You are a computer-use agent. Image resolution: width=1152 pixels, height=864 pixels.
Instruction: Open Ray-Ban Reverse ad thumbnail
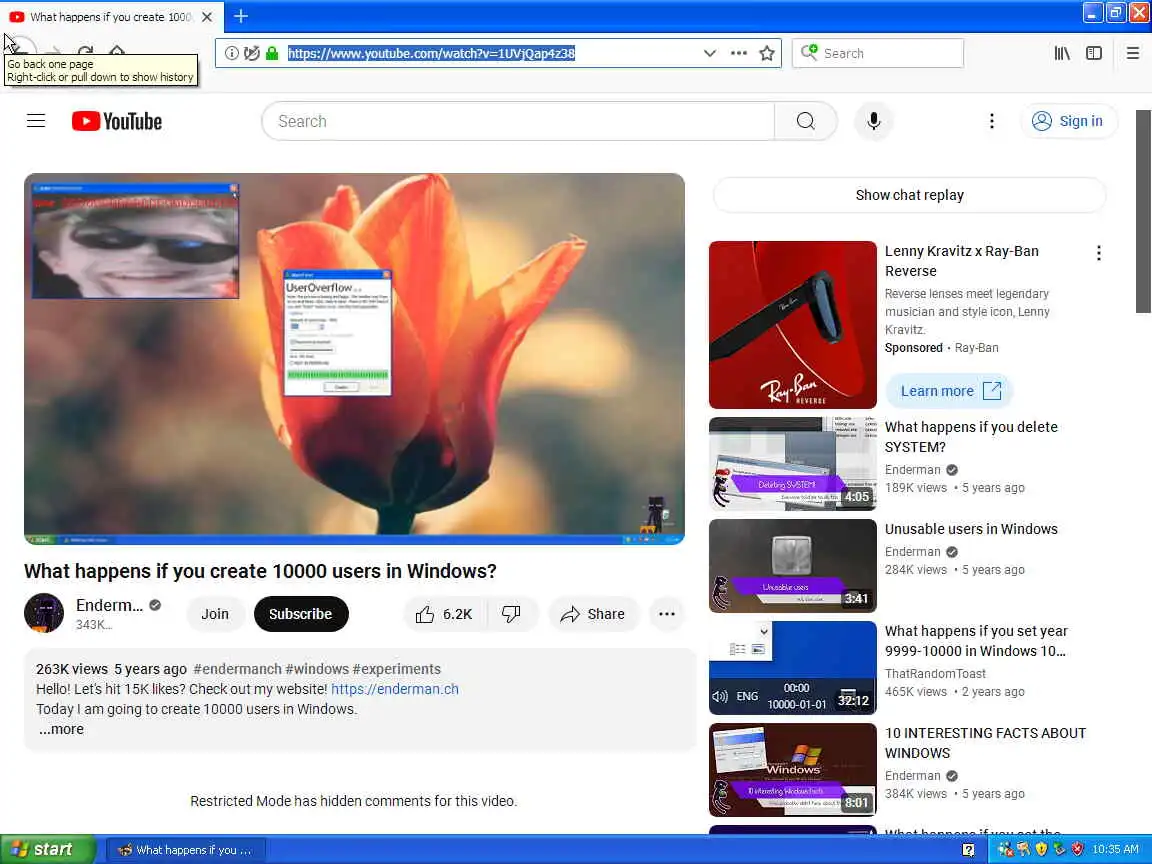point(793,325)
